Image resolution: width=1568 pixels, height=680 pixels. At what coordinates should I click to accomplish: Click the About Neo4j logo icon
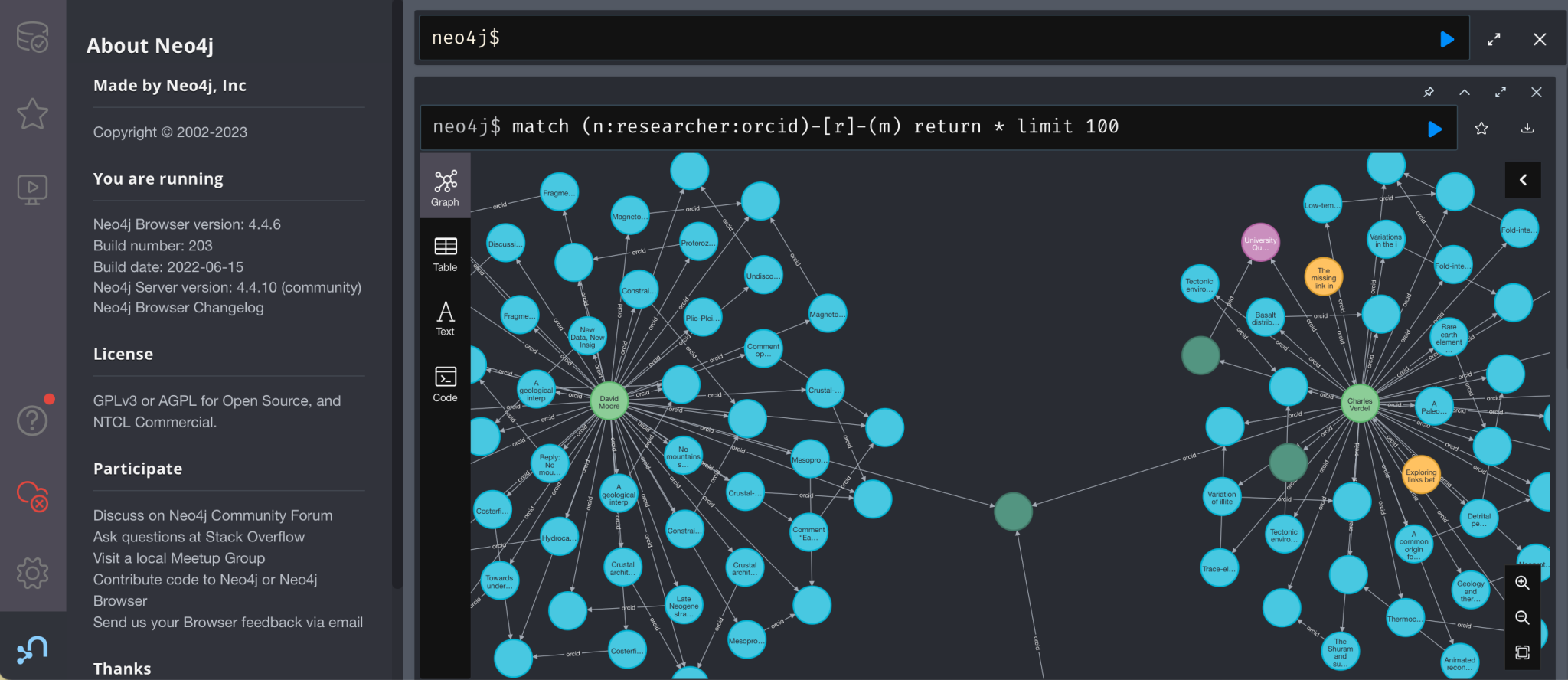point(32,650)
